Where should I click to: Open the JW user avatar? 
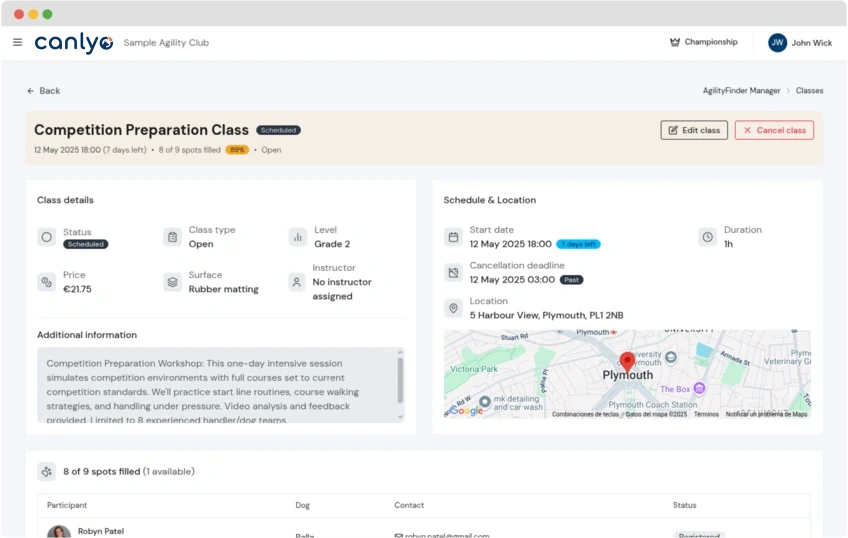click(777, 42)
